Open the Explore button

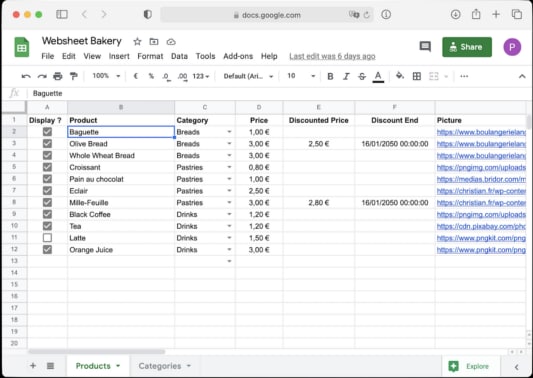pos(471,366)
